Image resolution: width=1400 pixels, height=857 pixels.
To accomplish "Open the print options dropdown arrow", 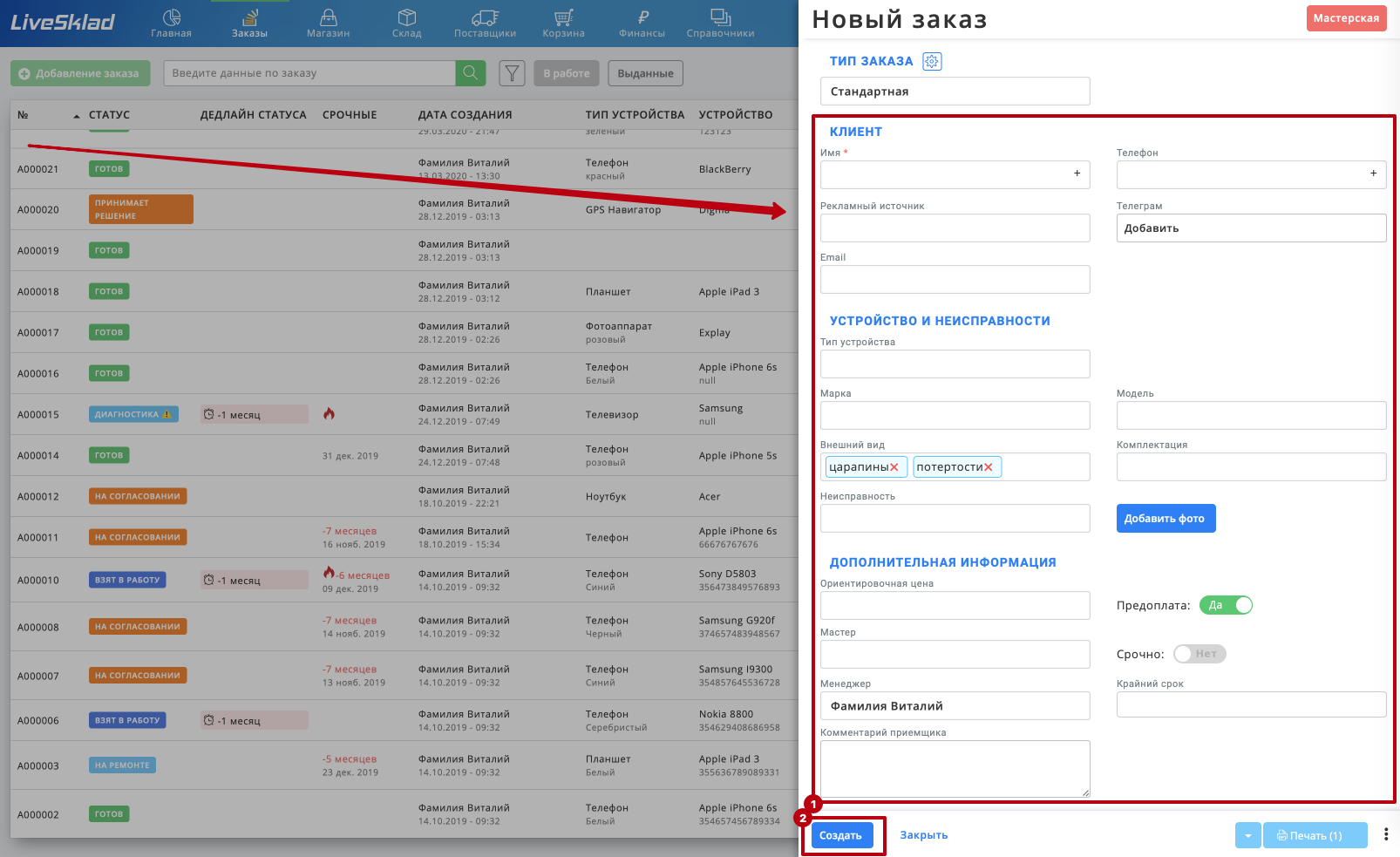I will pos(1247,835).
